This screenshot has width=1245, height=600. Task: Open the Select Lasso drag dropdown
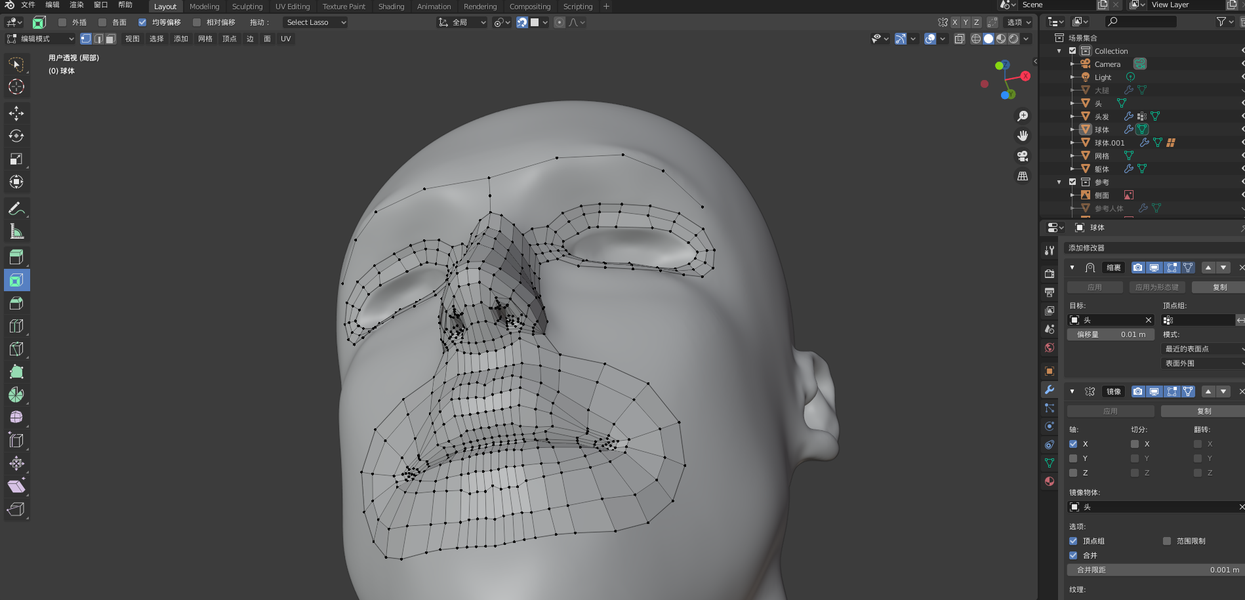pos(315,22)
